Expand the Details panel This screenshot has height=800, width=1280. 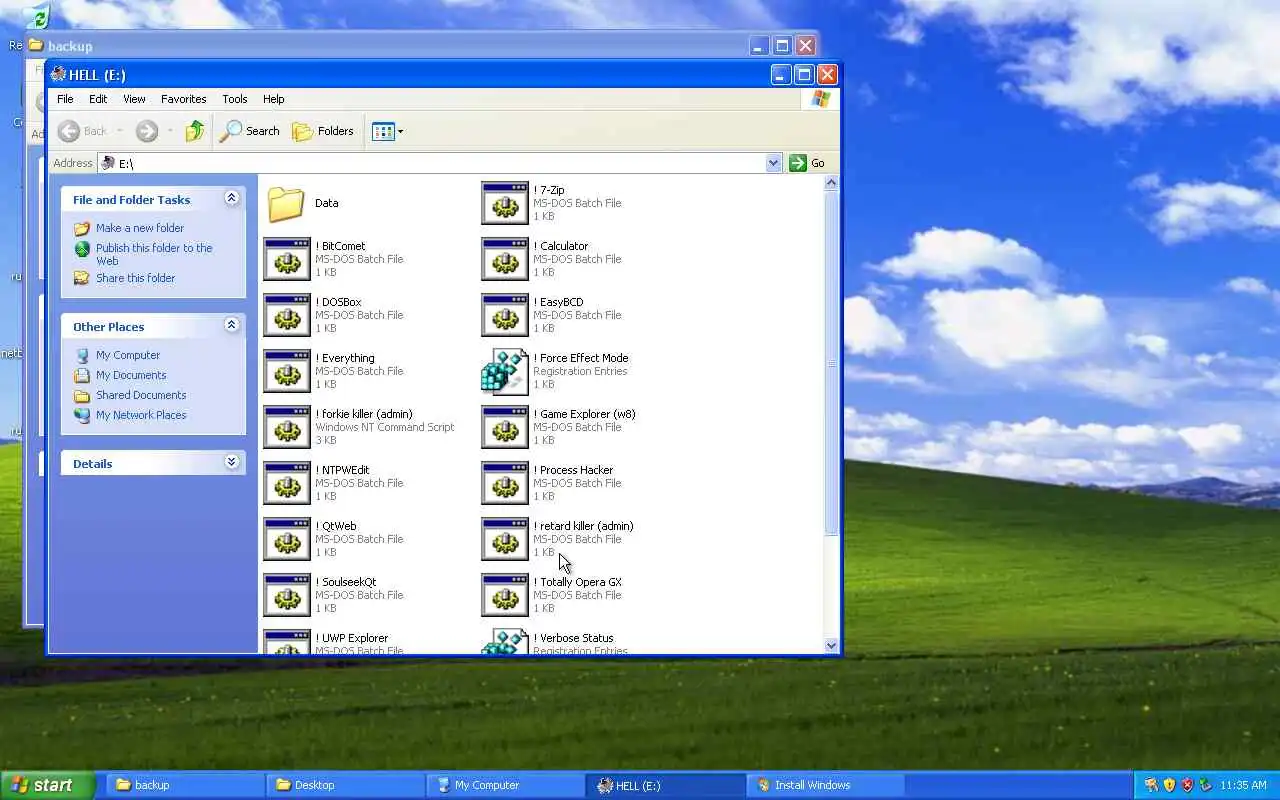coord(232,462)
